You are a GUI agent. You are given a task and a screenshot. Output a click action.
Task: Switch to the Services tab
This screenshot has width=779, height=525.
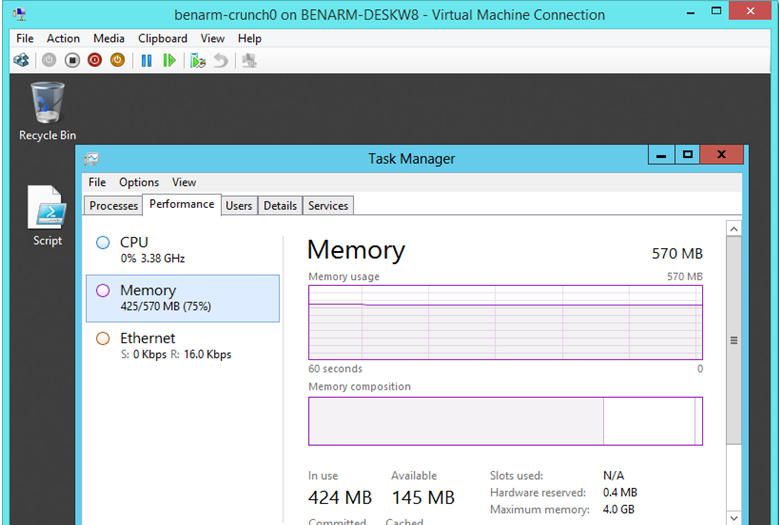pos(328,205)
